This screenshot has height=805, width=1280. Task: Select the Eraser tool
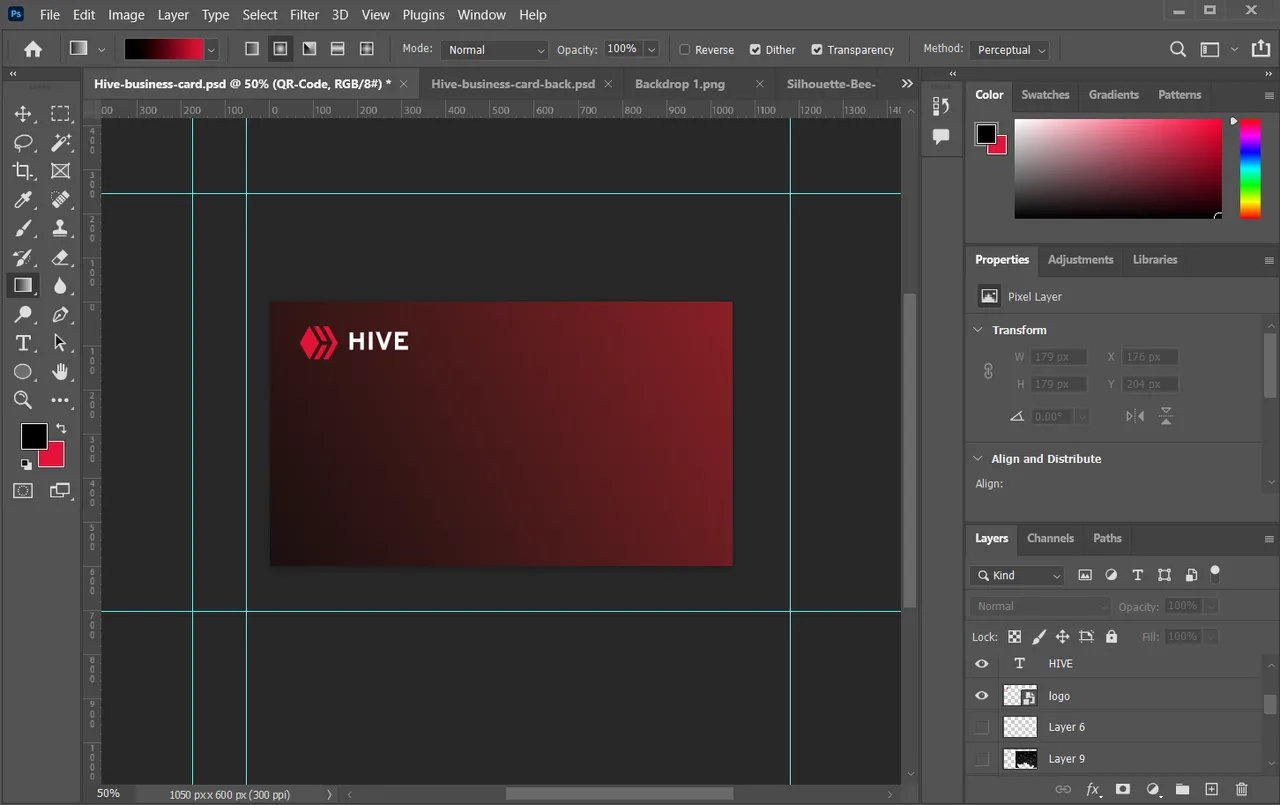(61, 257)
